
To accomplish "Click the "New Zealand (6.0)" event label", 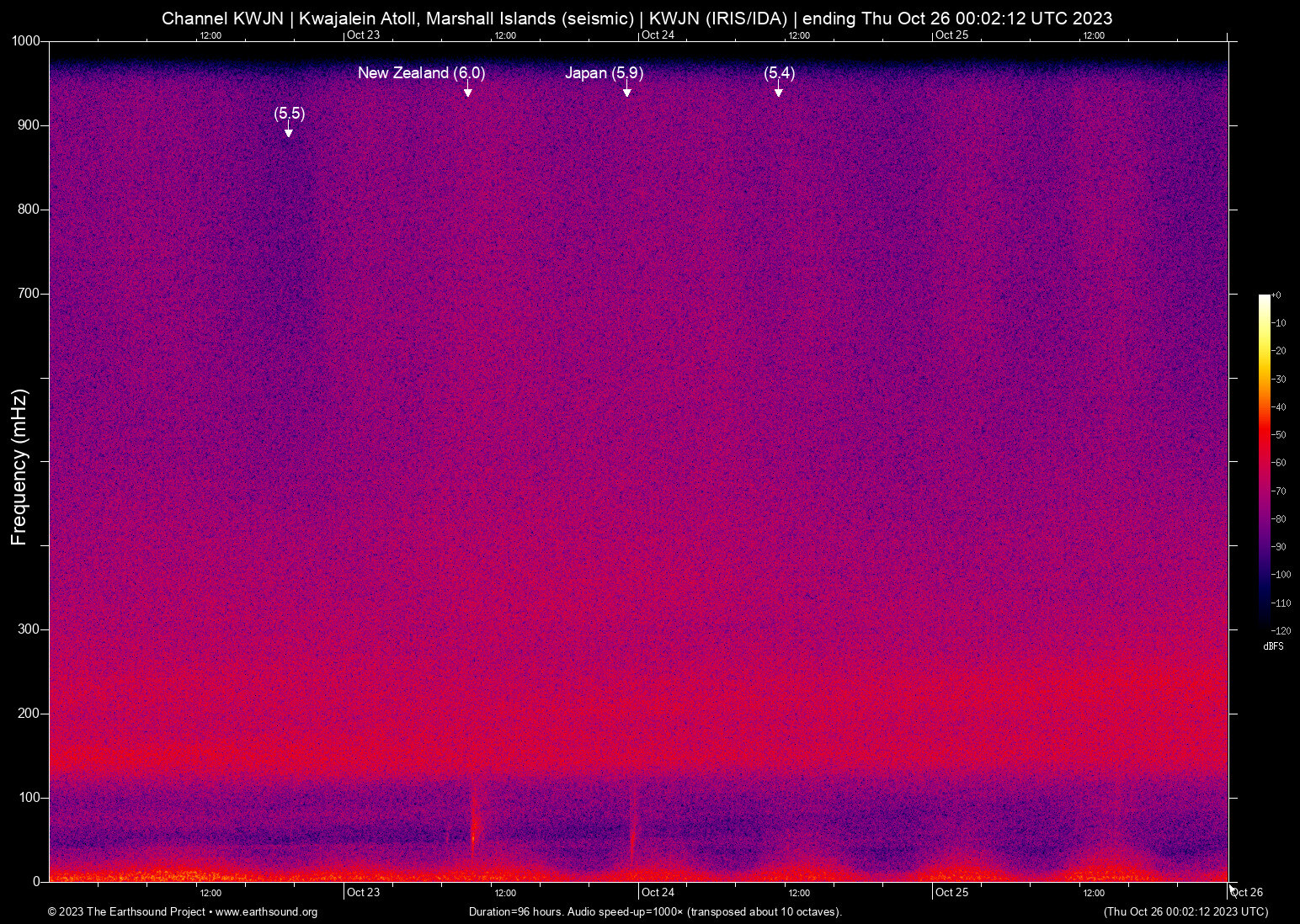I will tap(422, 73).
